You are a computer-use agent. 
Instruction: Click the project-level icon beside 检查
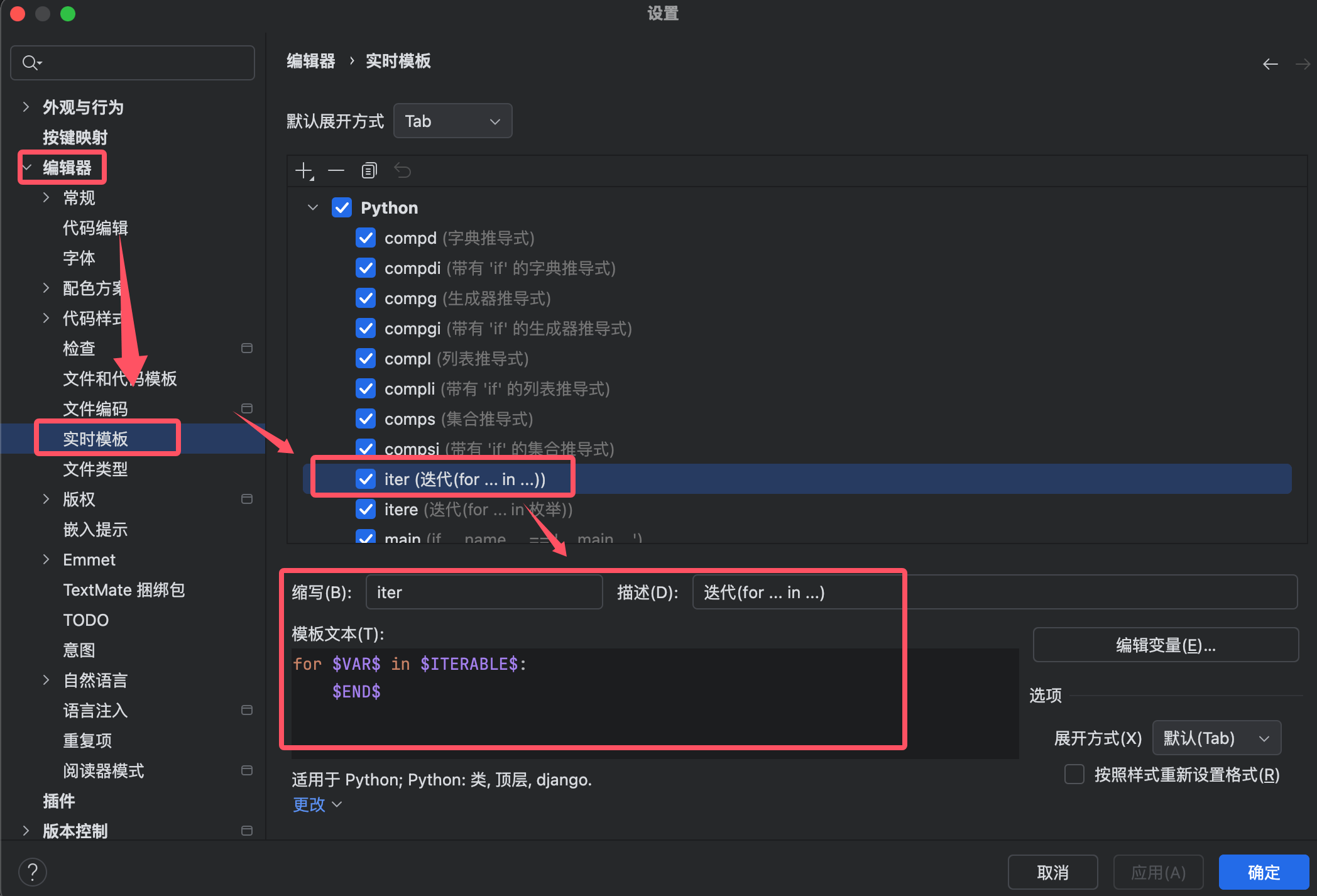click(247, 348)
